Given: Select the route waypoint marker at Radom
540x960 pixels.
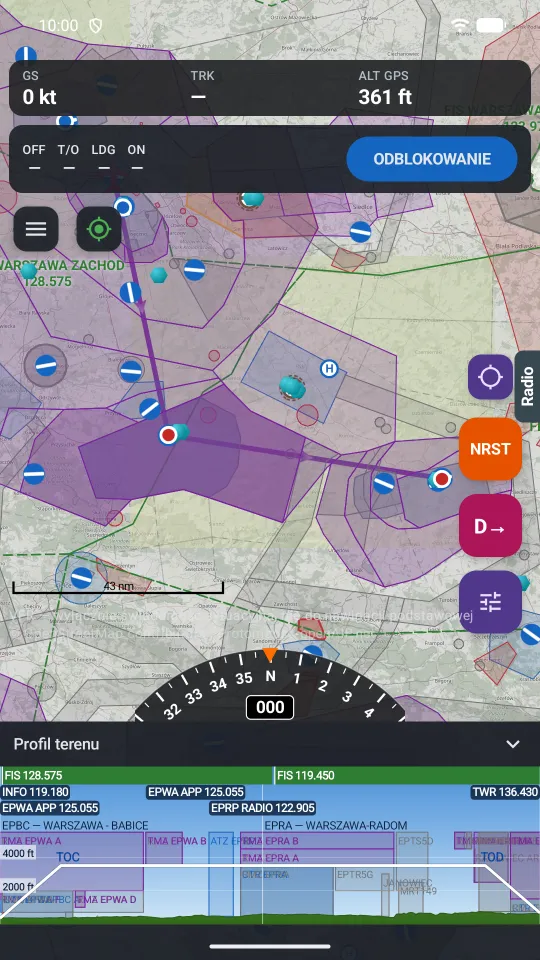Looking at the screenshot, I should (168, 435).
